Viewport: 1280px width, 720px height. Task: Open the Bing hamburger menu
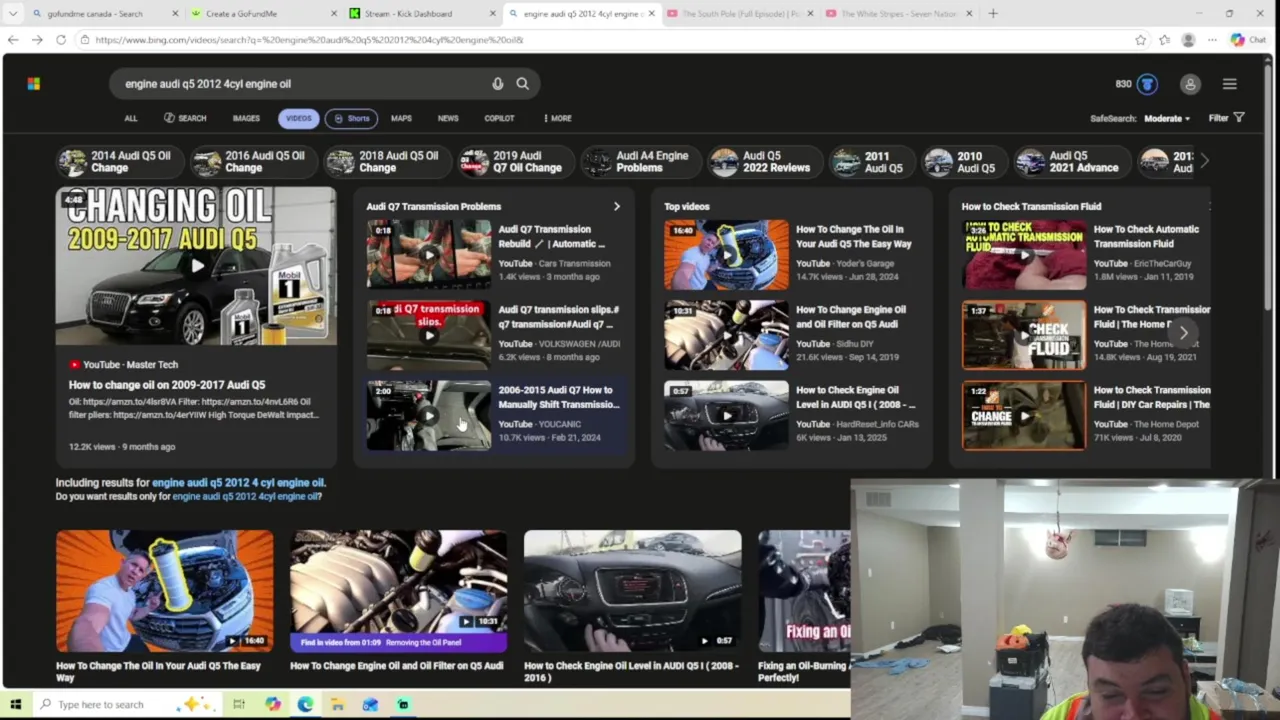pos(1230,84)
